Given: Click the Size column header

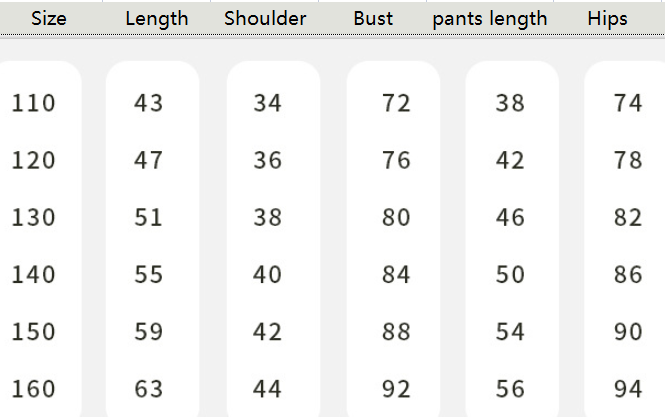Looking at the screenshot, I should (49, 18).
